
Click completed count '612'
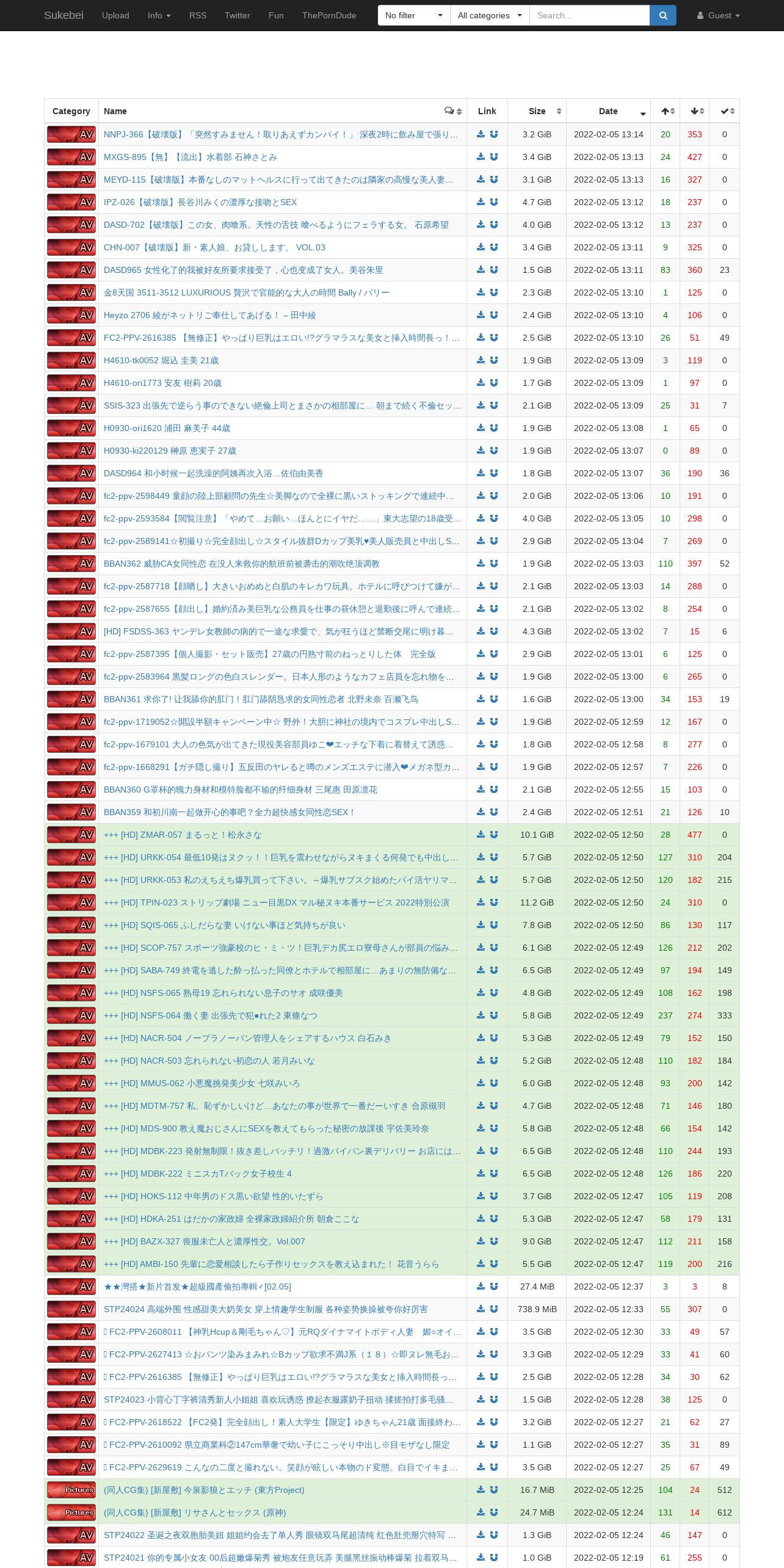[x=725, y=1512]
